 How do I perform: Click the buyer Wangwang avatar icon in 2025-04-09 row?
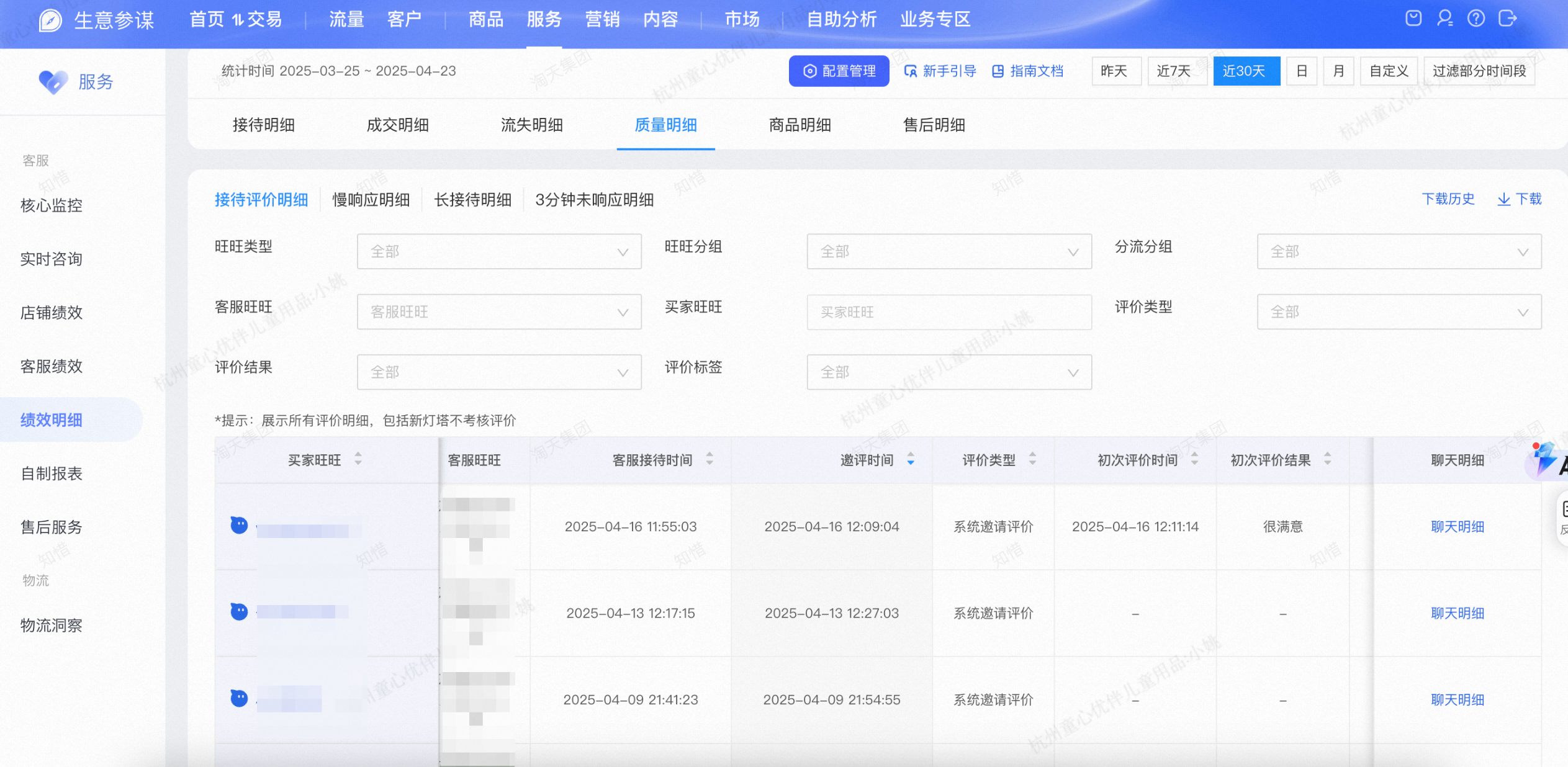tap(239, 699)
